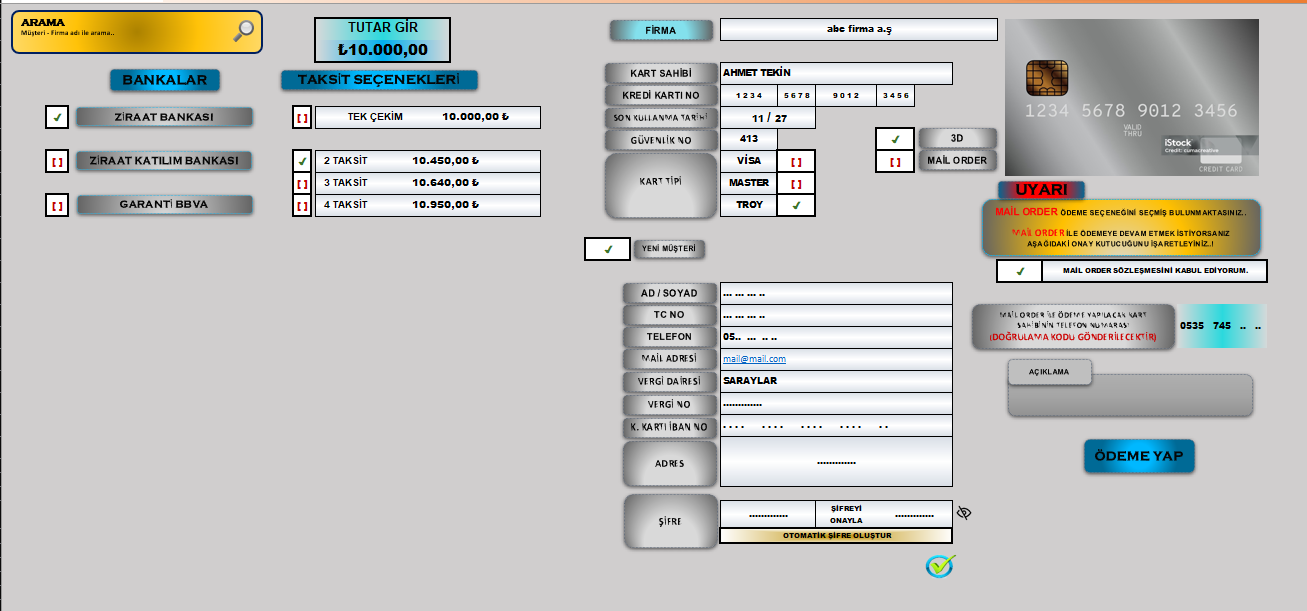Image resolution: width=1307 pixels, height=611 pixels.
Task: Click the ADRES input field
Action: (x=836, y=462)
